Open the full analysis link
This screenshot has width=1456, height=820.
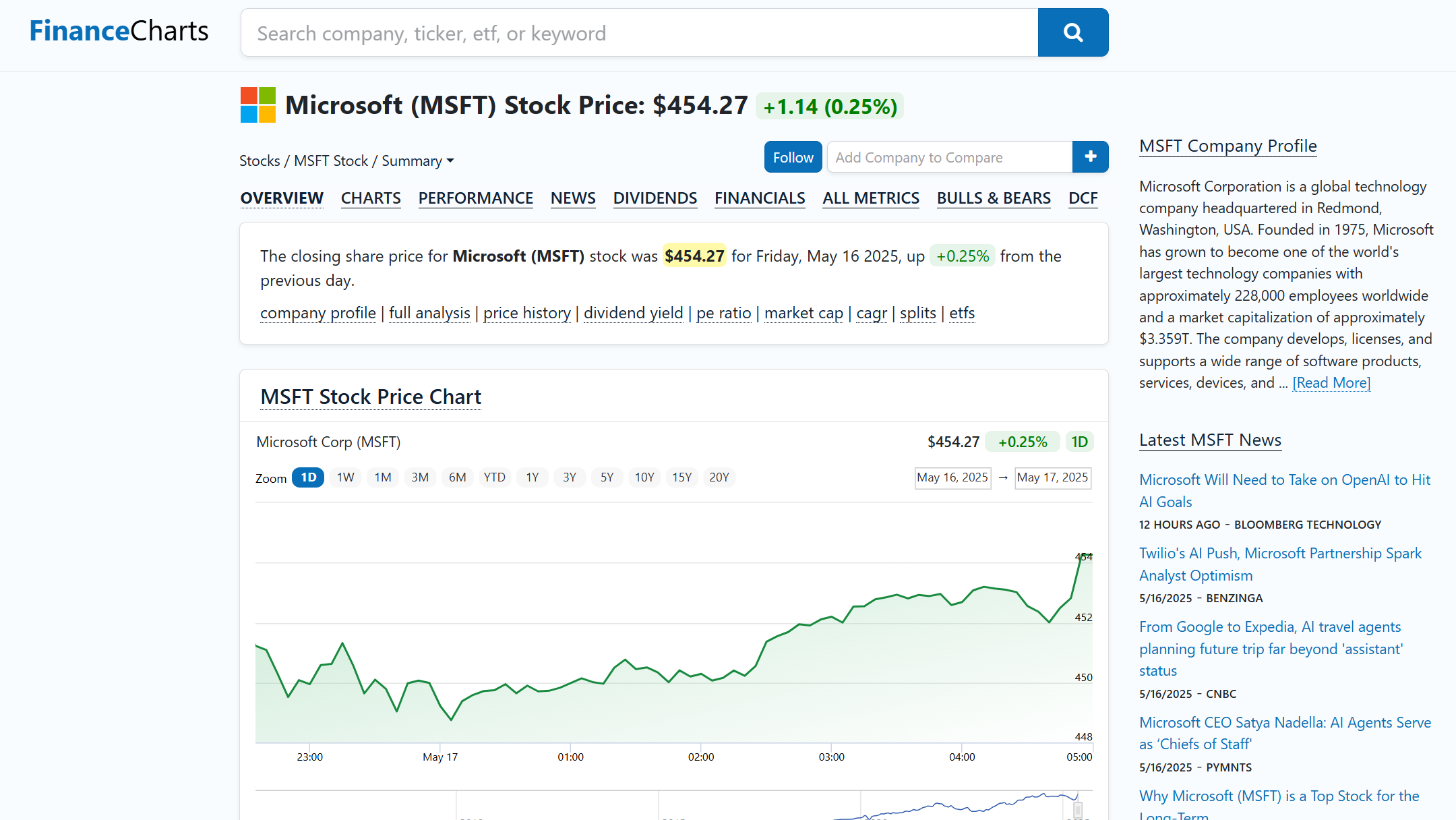[429, 313]
